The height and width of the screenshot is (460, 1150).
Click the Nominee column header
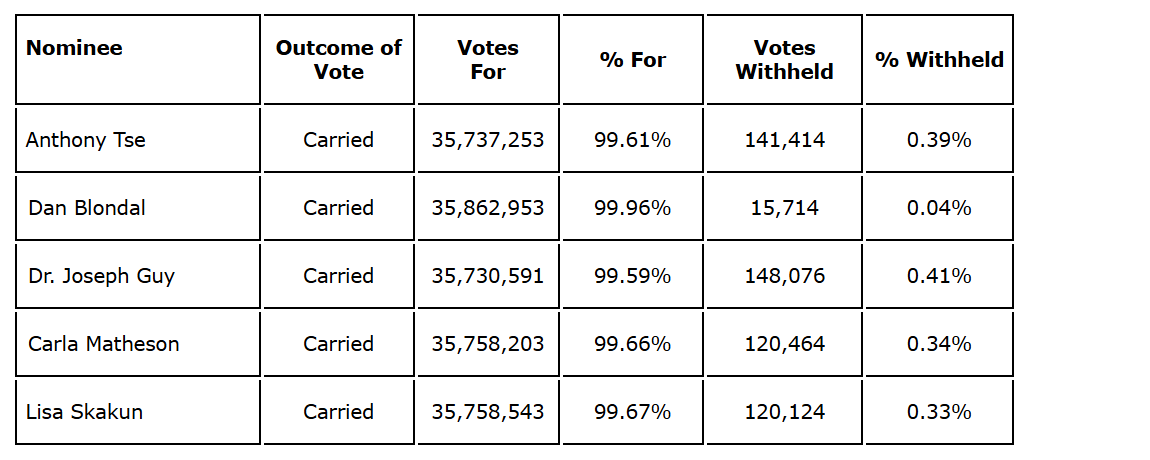(x=74, y=48)
